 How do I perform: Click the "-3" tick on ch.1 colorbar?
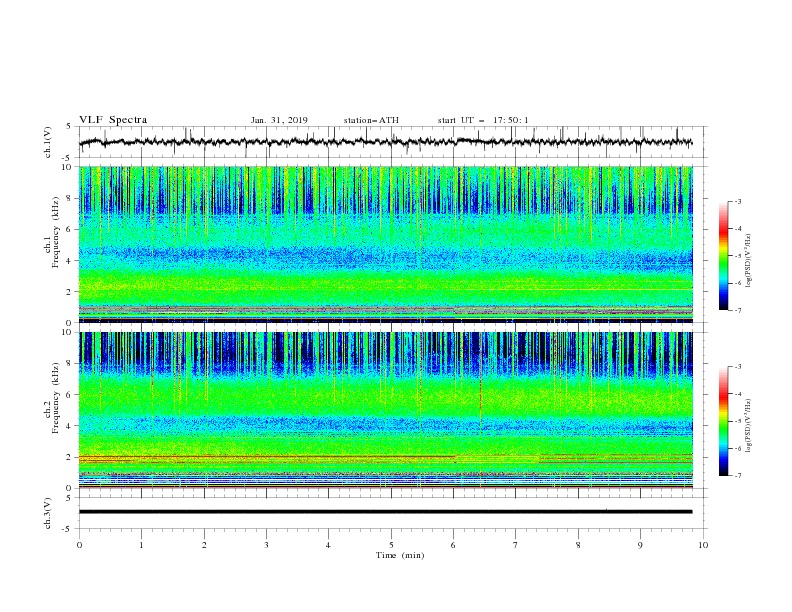pyautogui.click(x=737, y=201)
